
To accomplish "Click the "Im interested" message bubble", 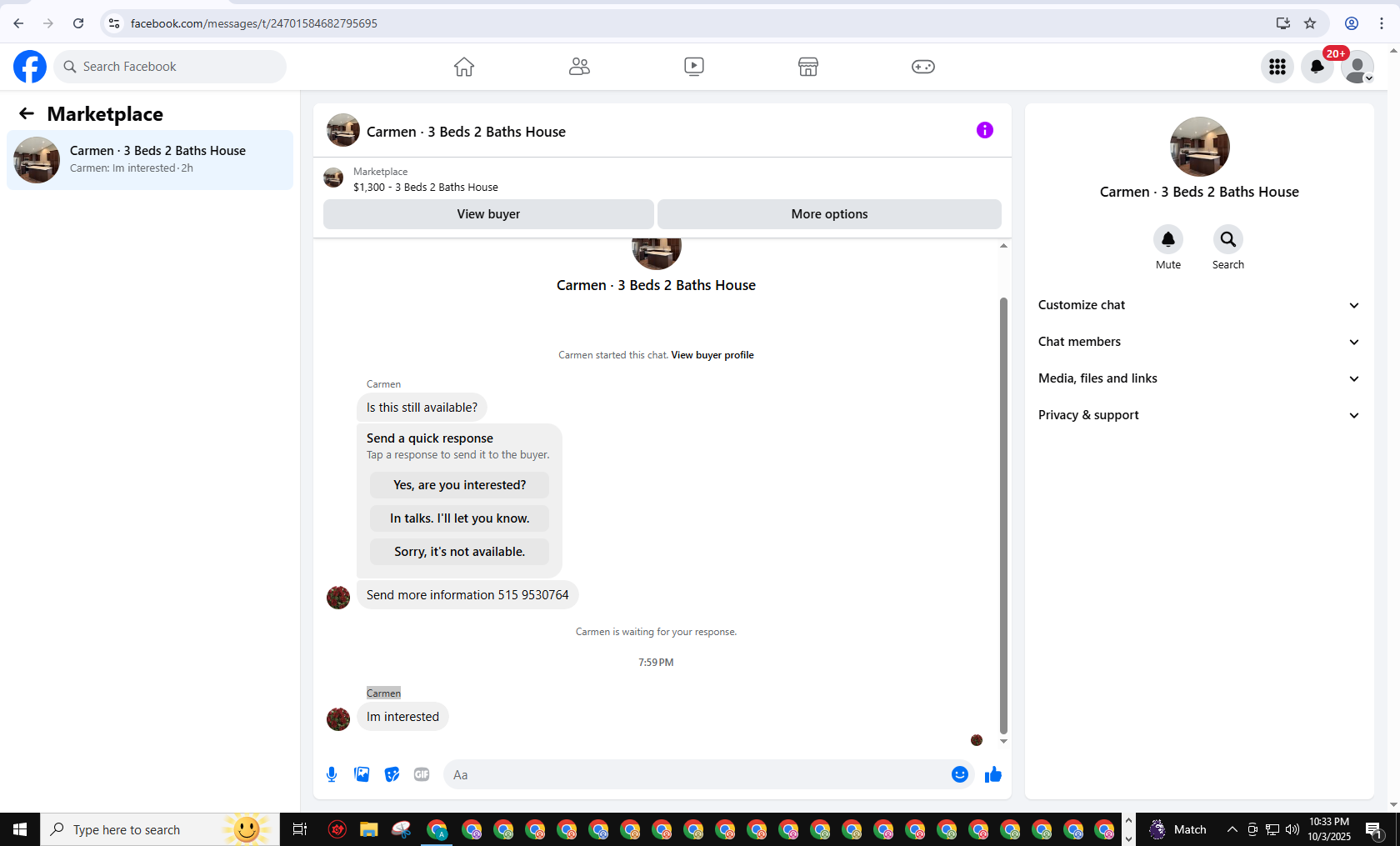I will (x=402, y=717).
